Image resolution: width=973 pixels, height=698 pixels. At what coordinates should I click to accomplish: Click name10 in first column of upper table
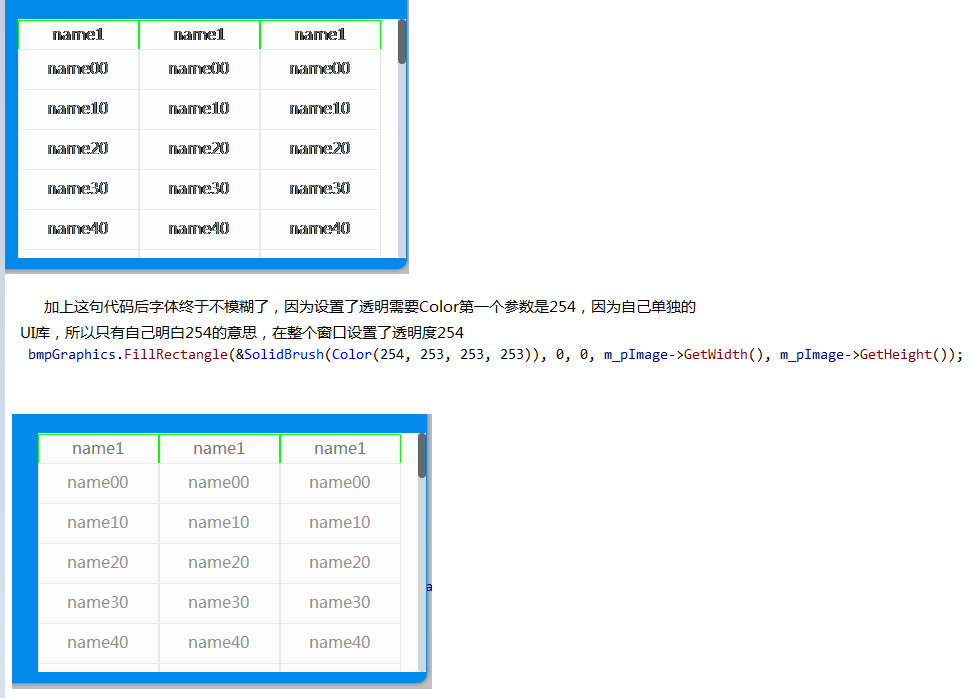click(78, 109)
